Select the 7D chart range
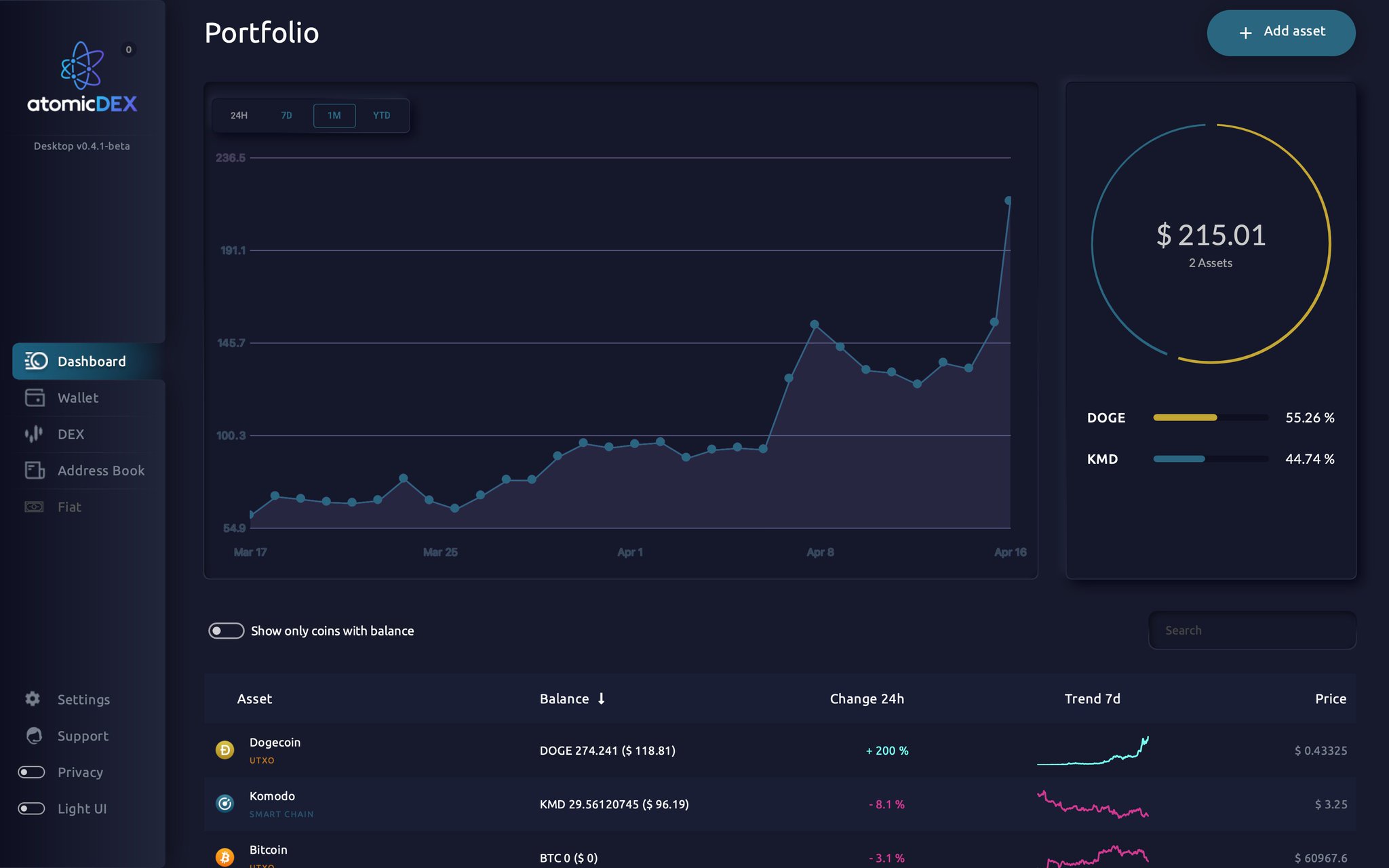This screenshot has height=868, width=1389. (x=286, y=115)
